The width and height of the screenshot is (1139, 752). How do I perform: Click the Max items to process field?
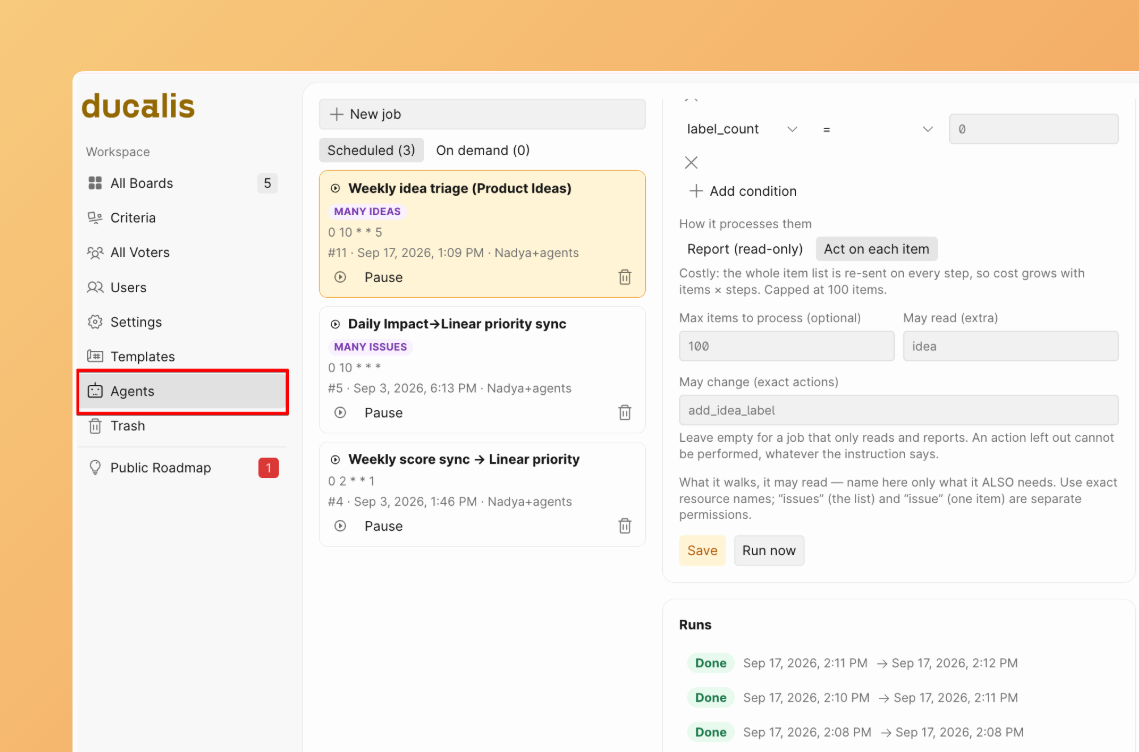787,346
